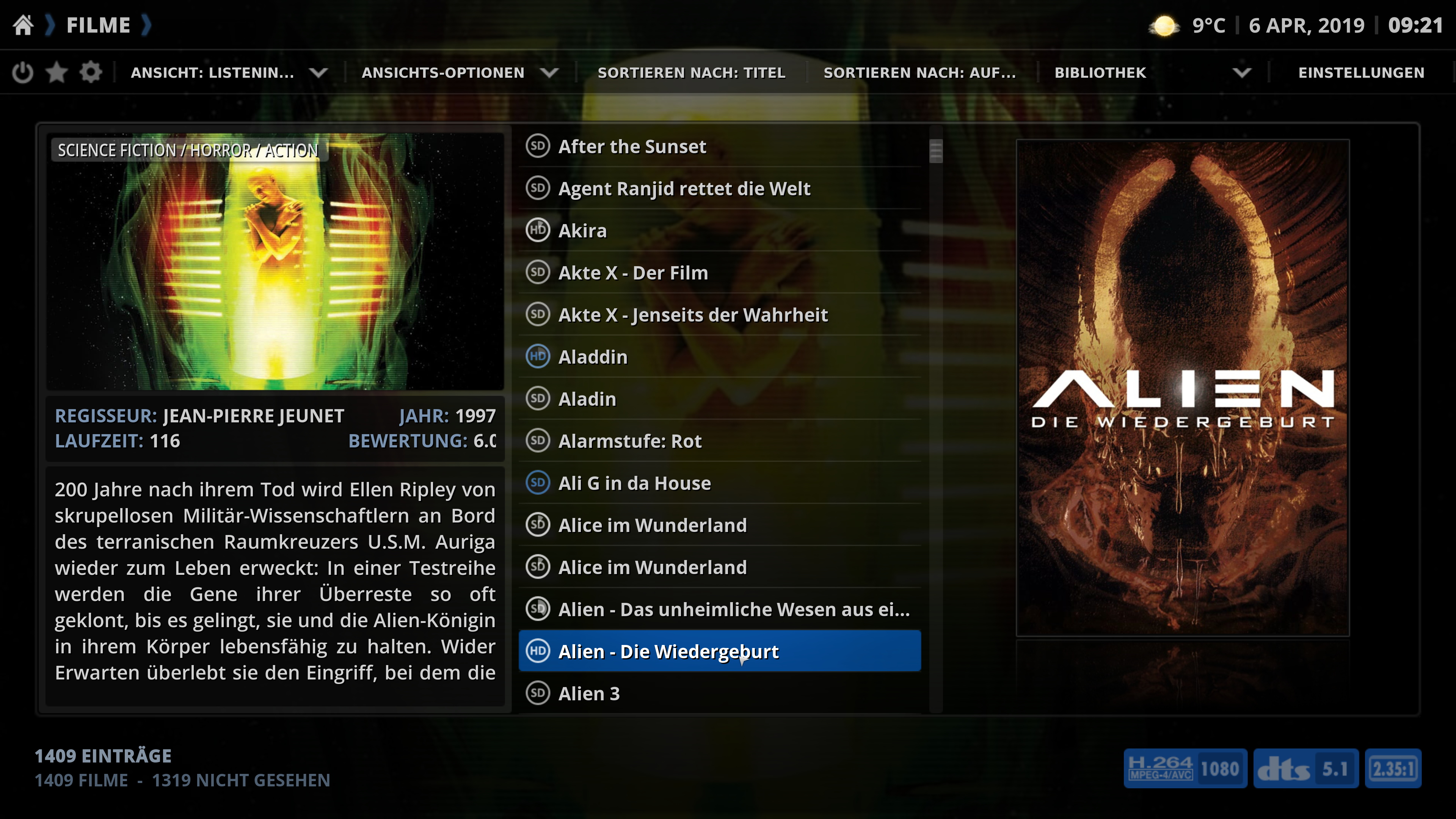Click the DTS 5.1 audio badge

[x=1305, y=768]
